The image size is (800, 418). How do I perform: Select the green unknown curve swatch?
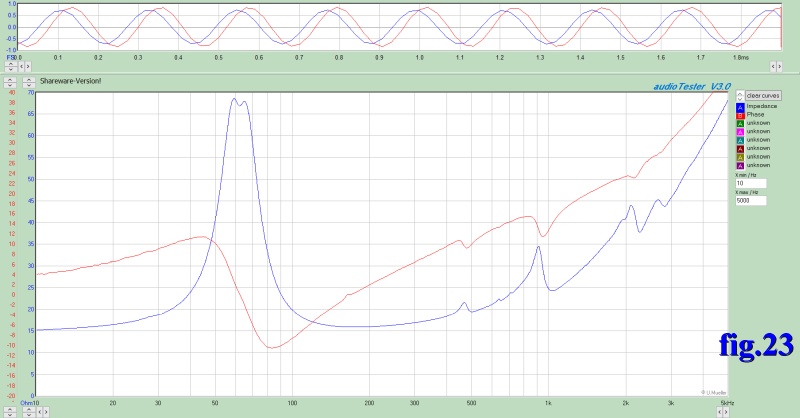740,124
